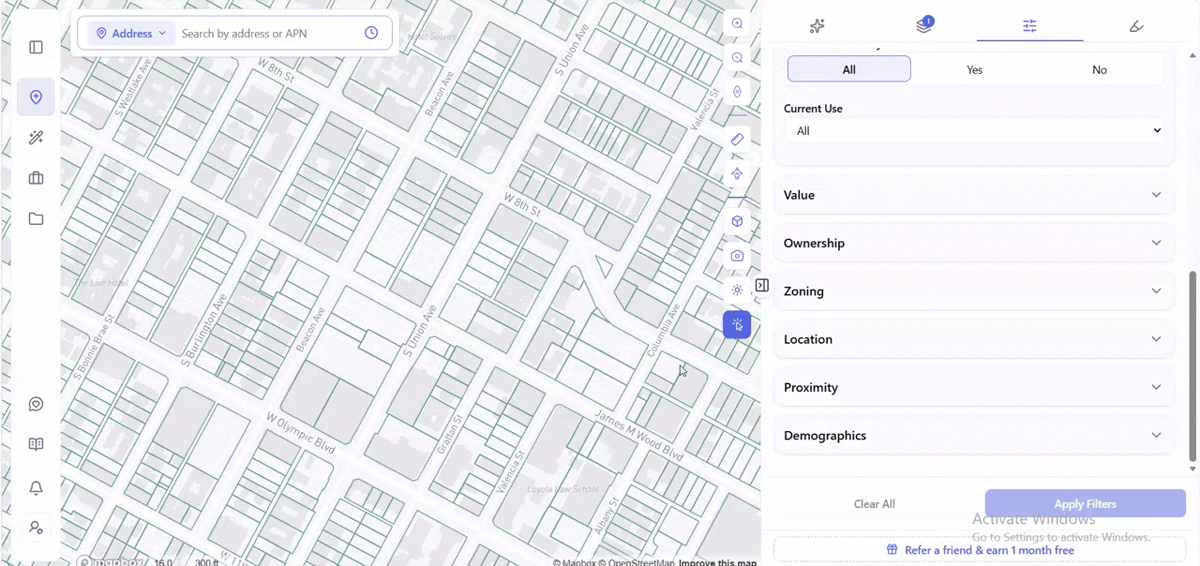
Task: Expand the Ownership filter section
Action: pyautogui.click(x=974, y=243)
